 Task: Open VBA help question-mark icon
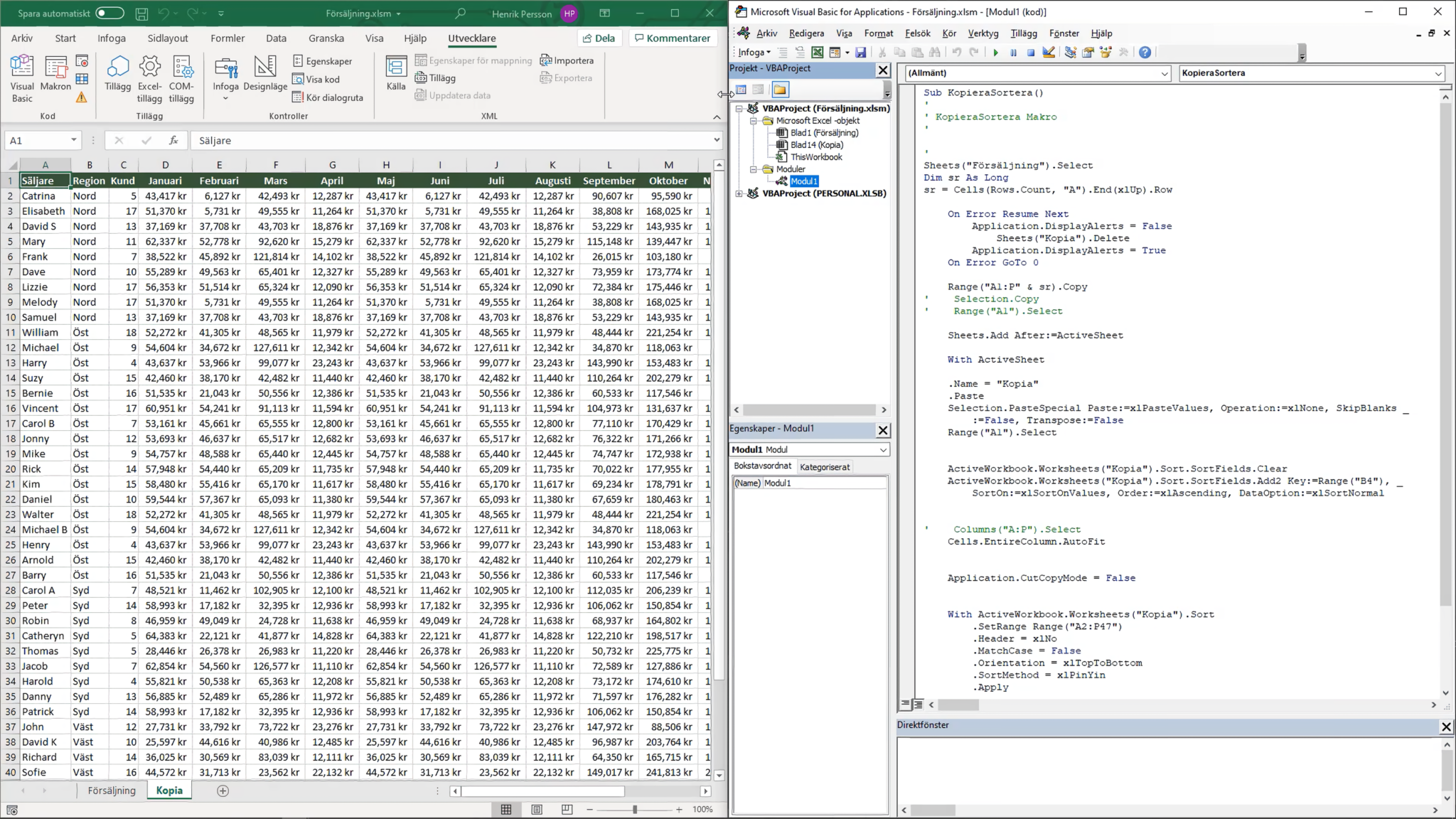[1145, 53]
